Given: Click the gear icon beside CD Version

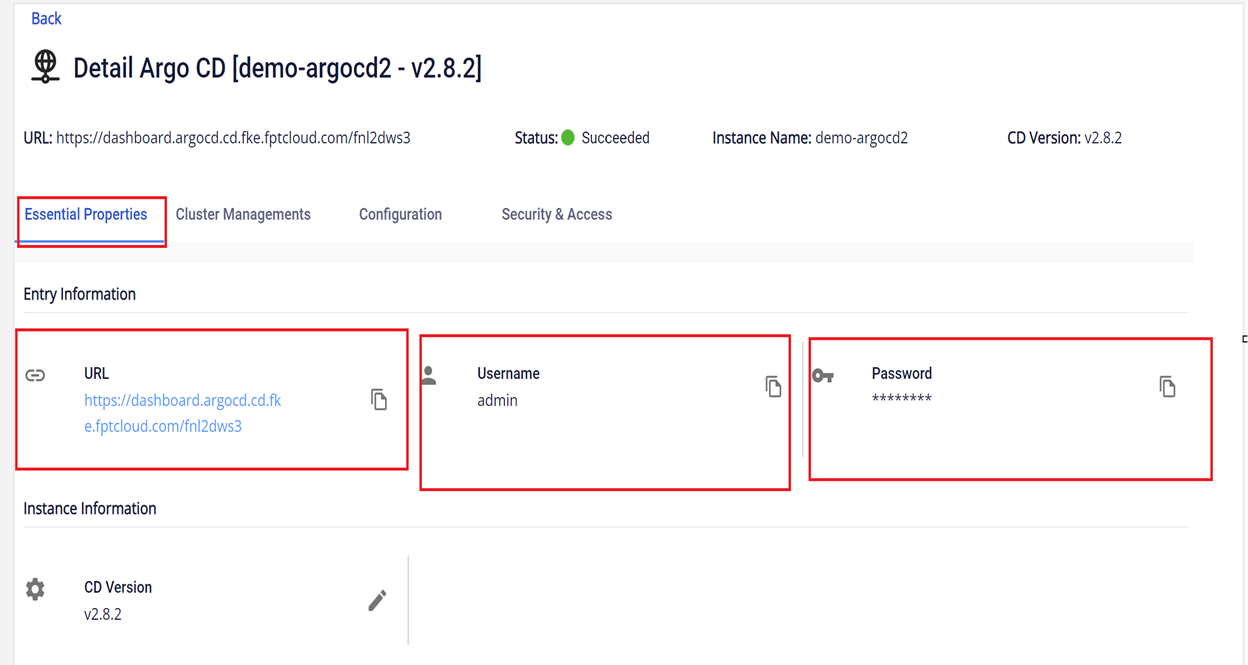Looking at the screenshot, I should (x=35, y=589).
